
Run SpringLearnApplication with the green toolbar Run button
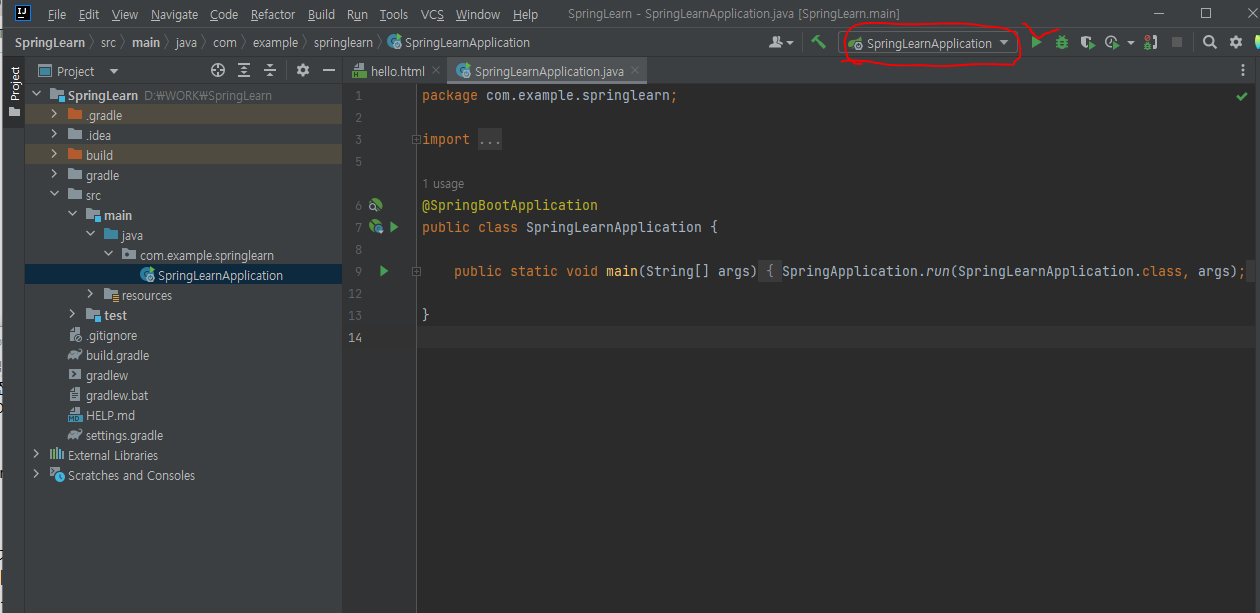[1037, 43]
